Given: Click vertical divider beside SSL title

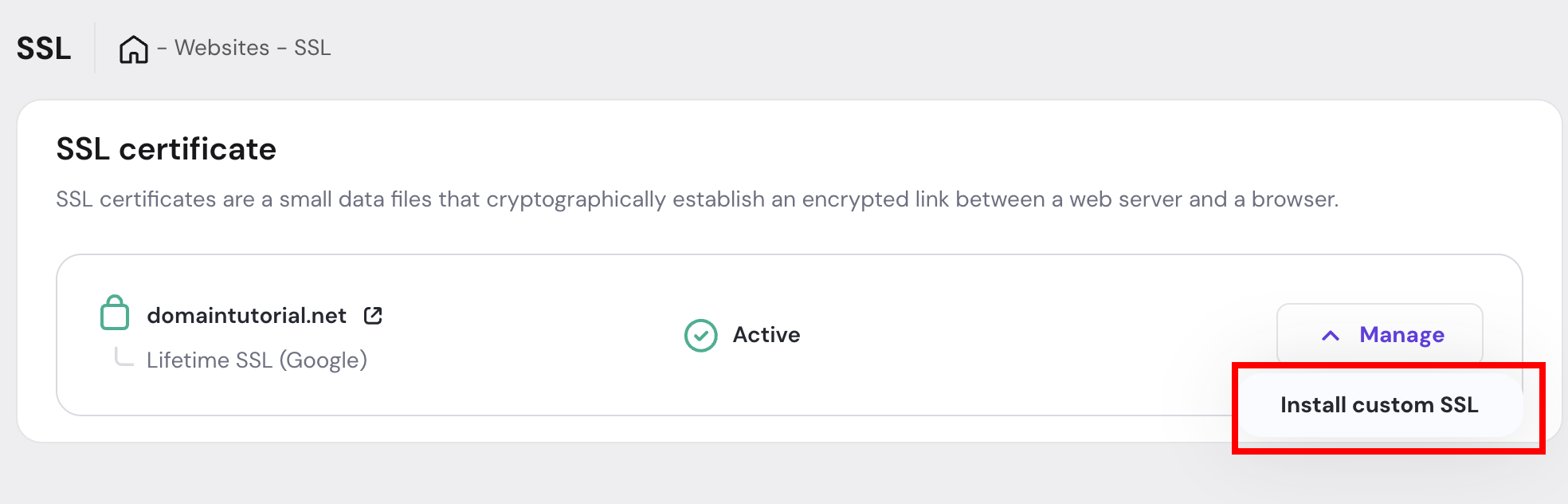Looking at the screenshot, I should (95, 48).
